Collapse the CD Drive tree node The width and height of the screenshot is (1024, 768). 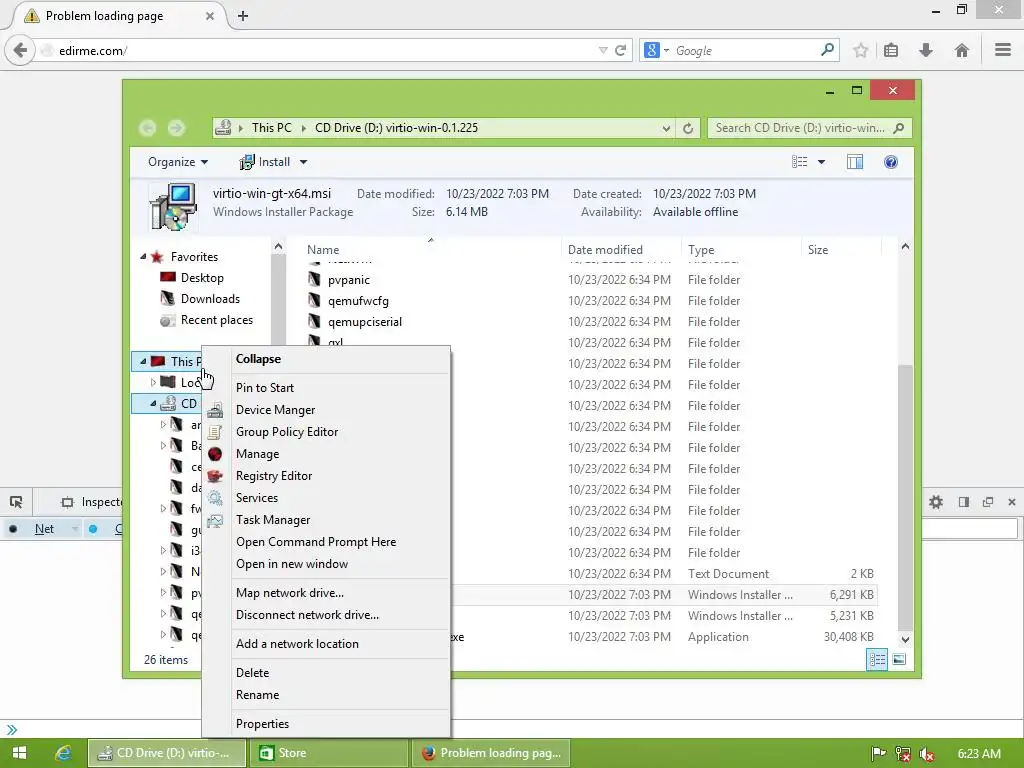point(153,403)
